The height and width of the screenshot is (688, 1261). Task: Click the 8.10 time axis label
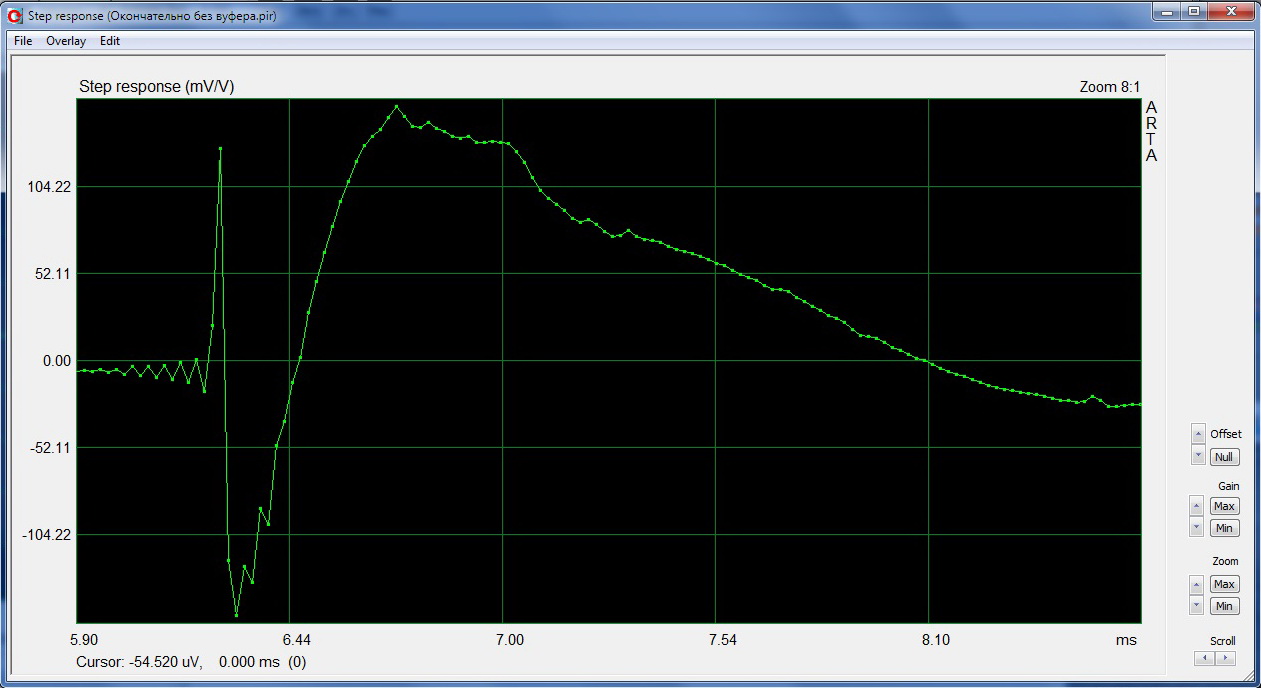point(936,639)
